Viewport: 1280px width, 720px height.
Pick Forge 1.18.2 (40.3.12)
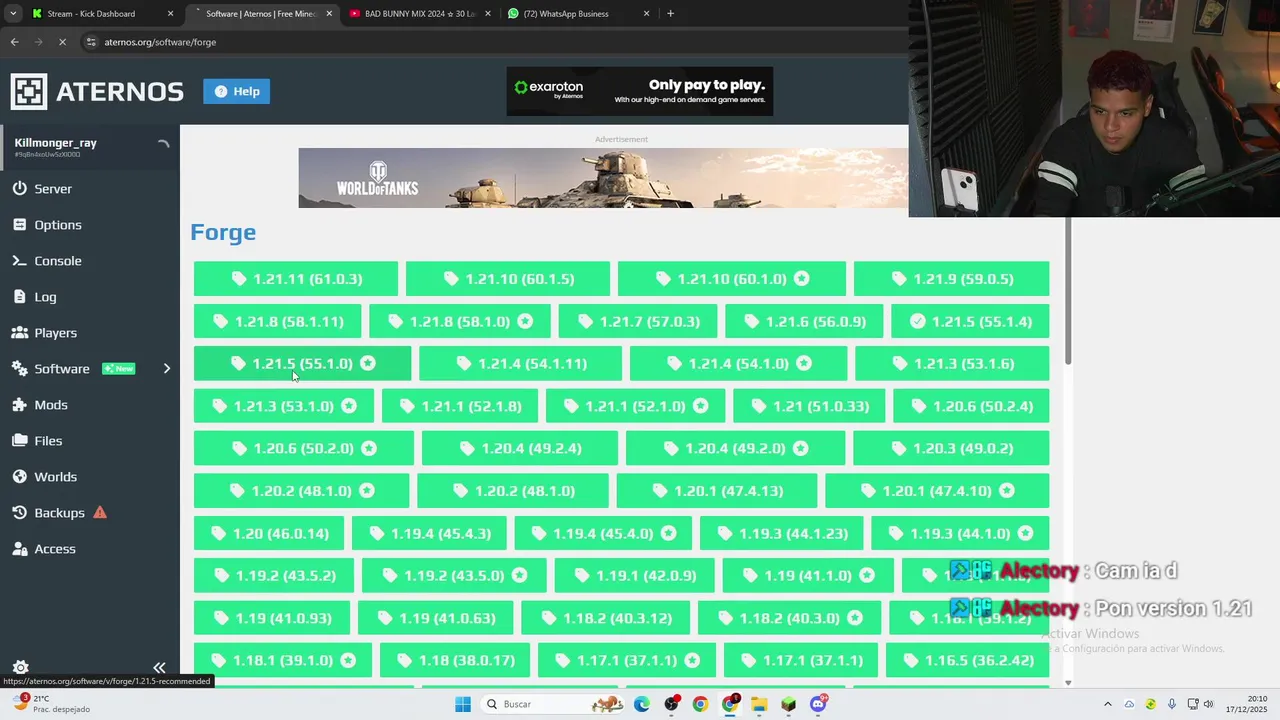click(605, 618)
